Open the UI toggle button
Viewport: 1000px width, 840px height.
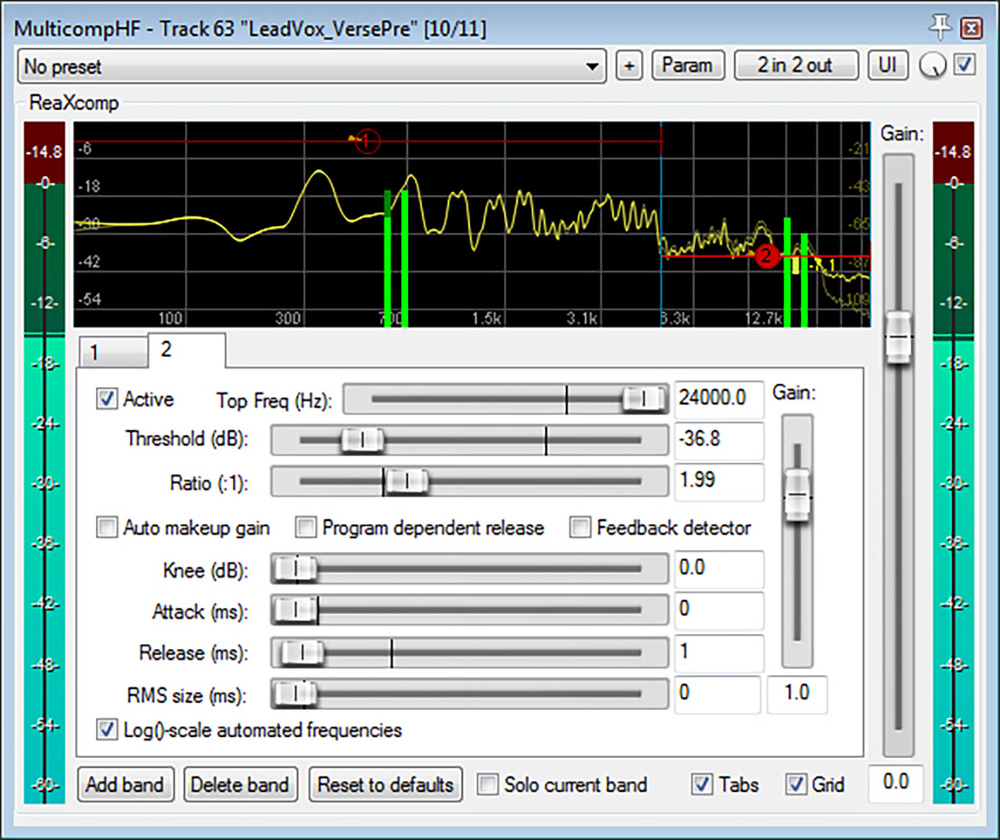click(x=886, y=66)
